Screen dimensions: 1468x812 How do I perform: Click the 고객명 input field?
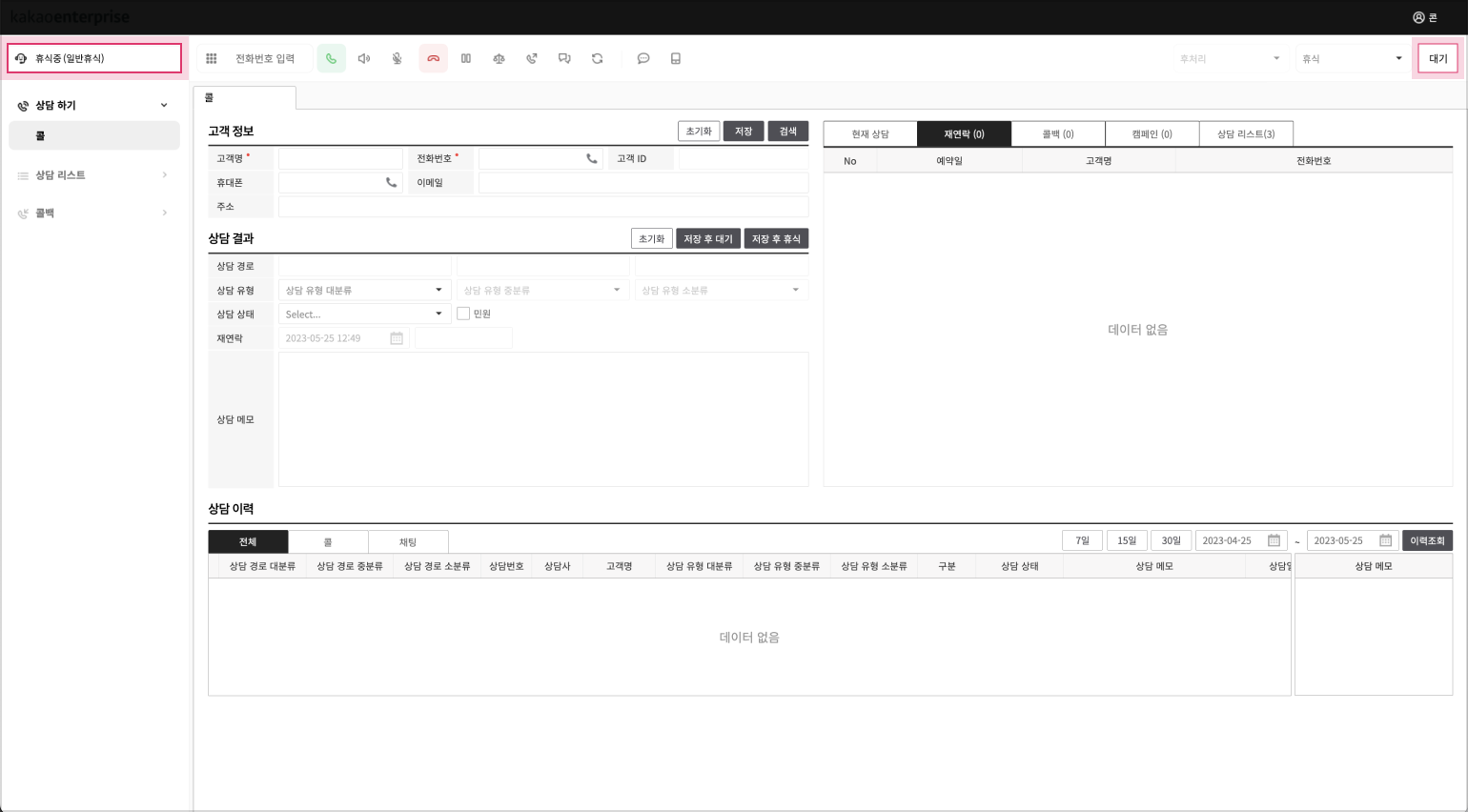coord(340,158)
